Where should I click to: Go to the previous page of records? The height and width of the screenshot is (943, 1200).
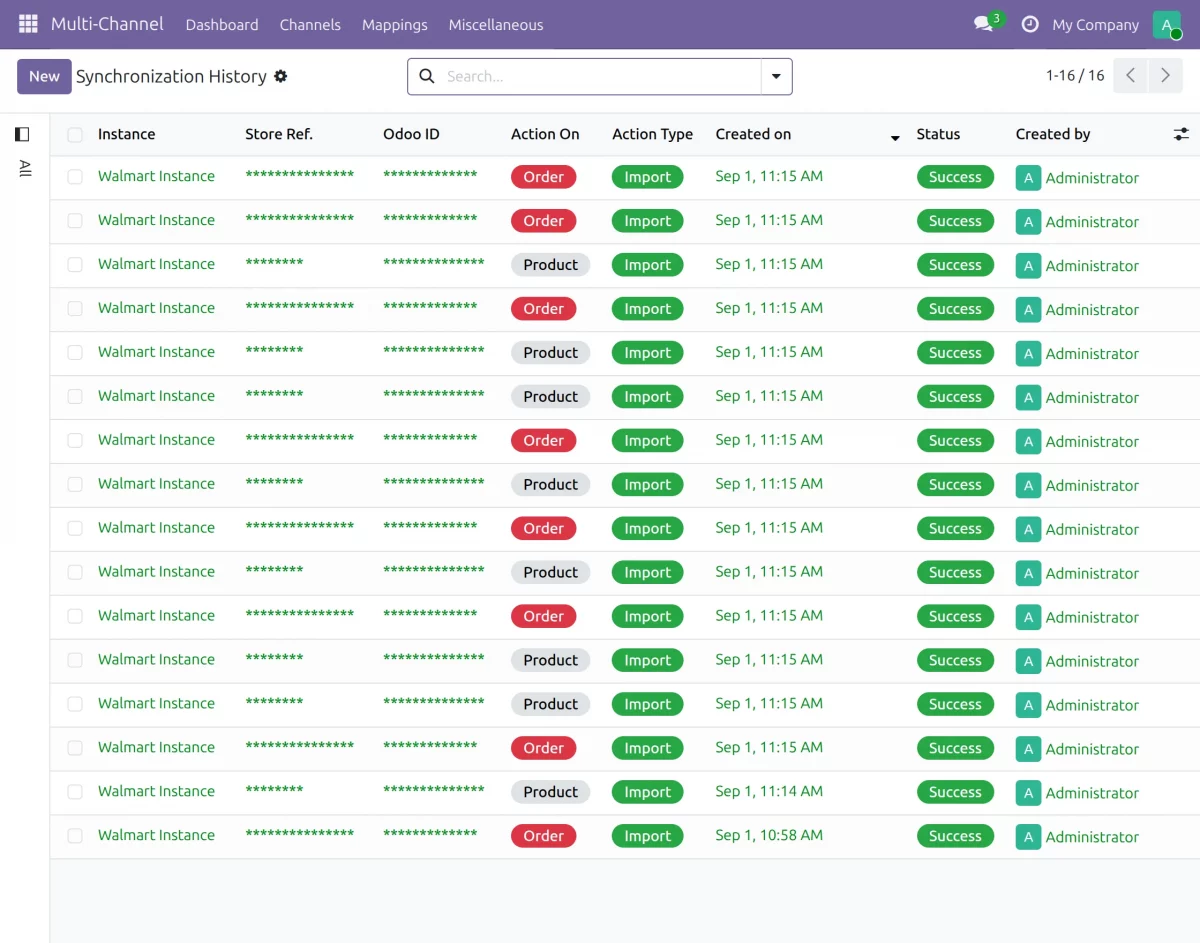(x=1130, y=76)
